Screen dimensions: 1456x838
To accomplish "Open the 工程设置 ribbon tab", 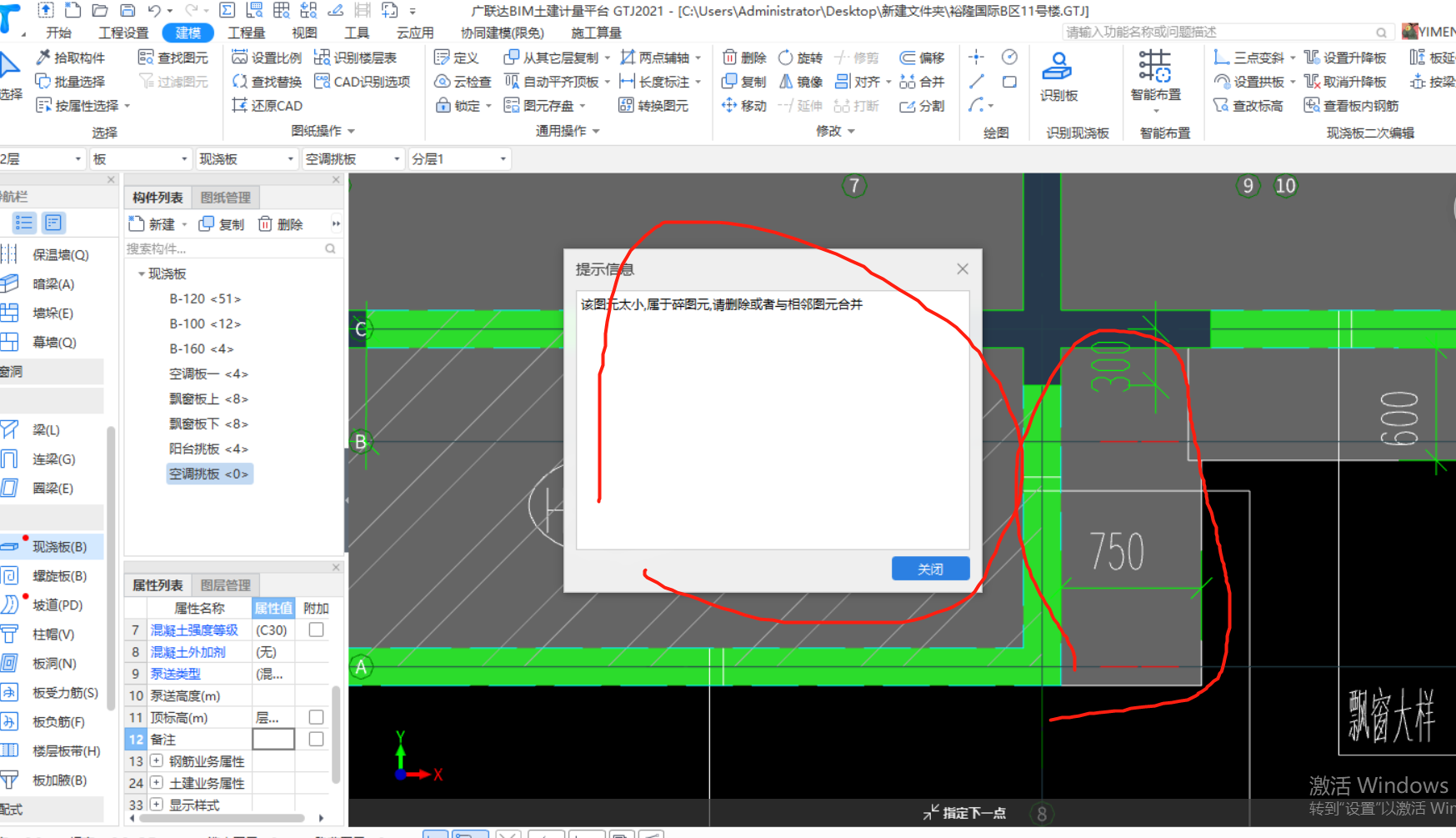I will click(123, 33).
